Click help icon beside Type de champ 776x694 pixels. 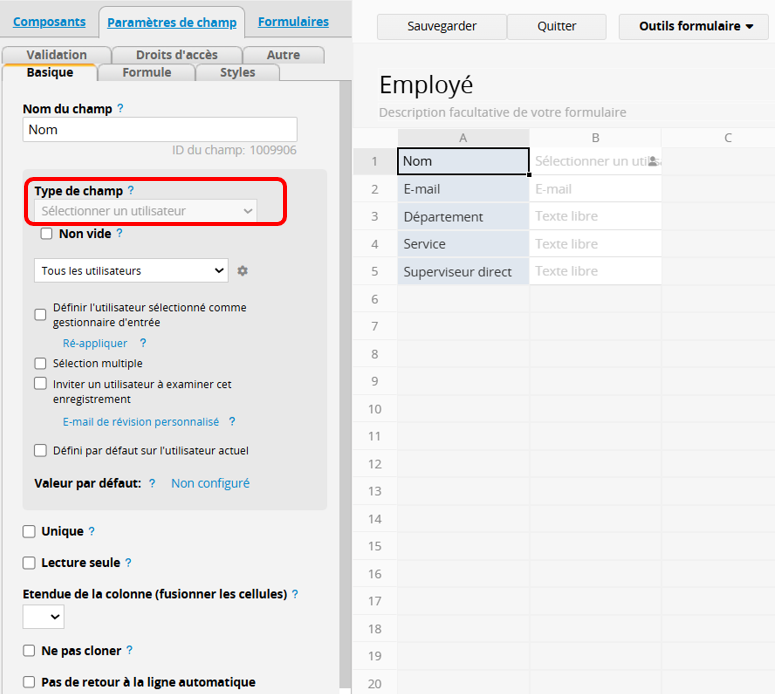tap(131, 190)
